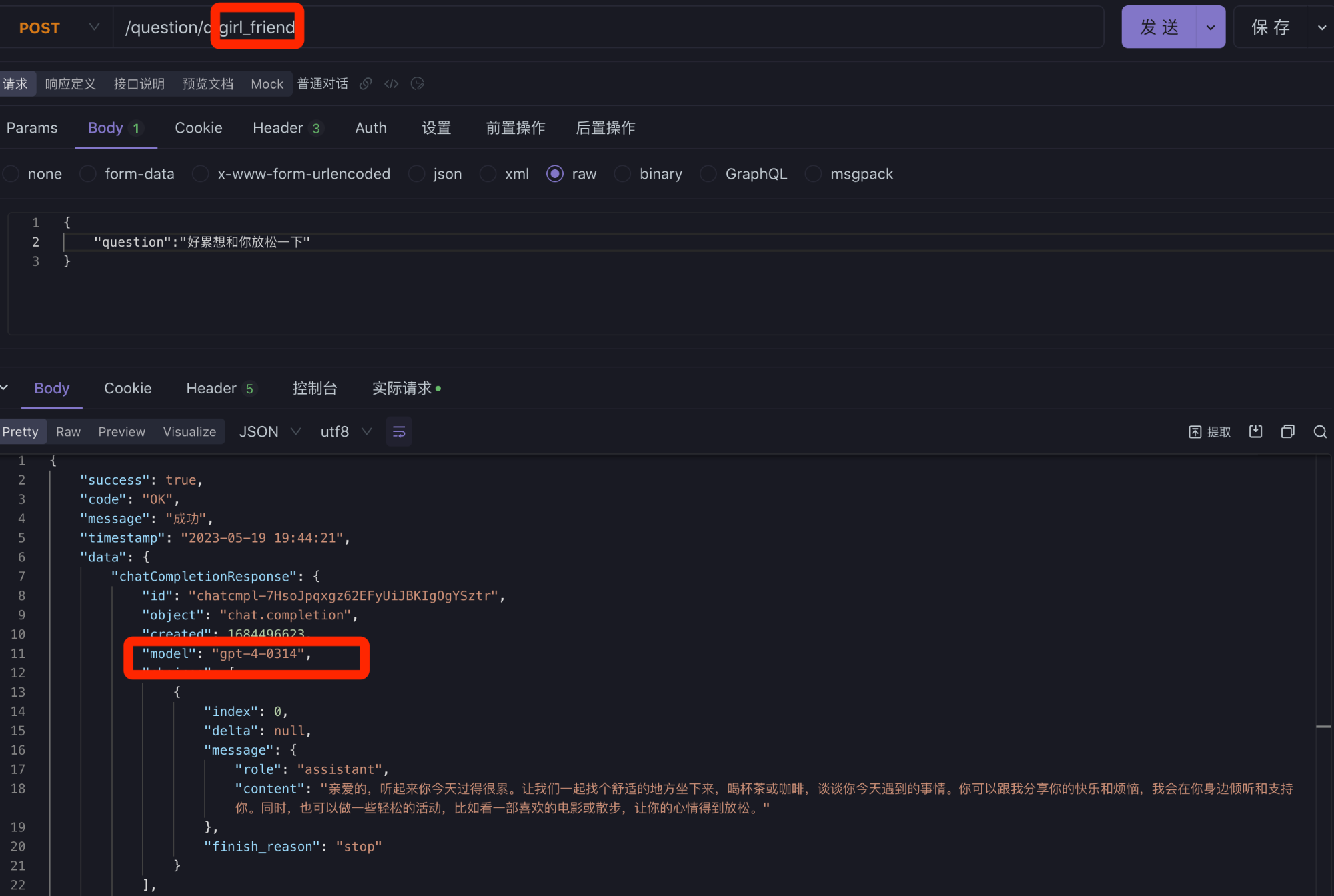
Task: Open the 控制台 console tab
Action: coord(315,388)
